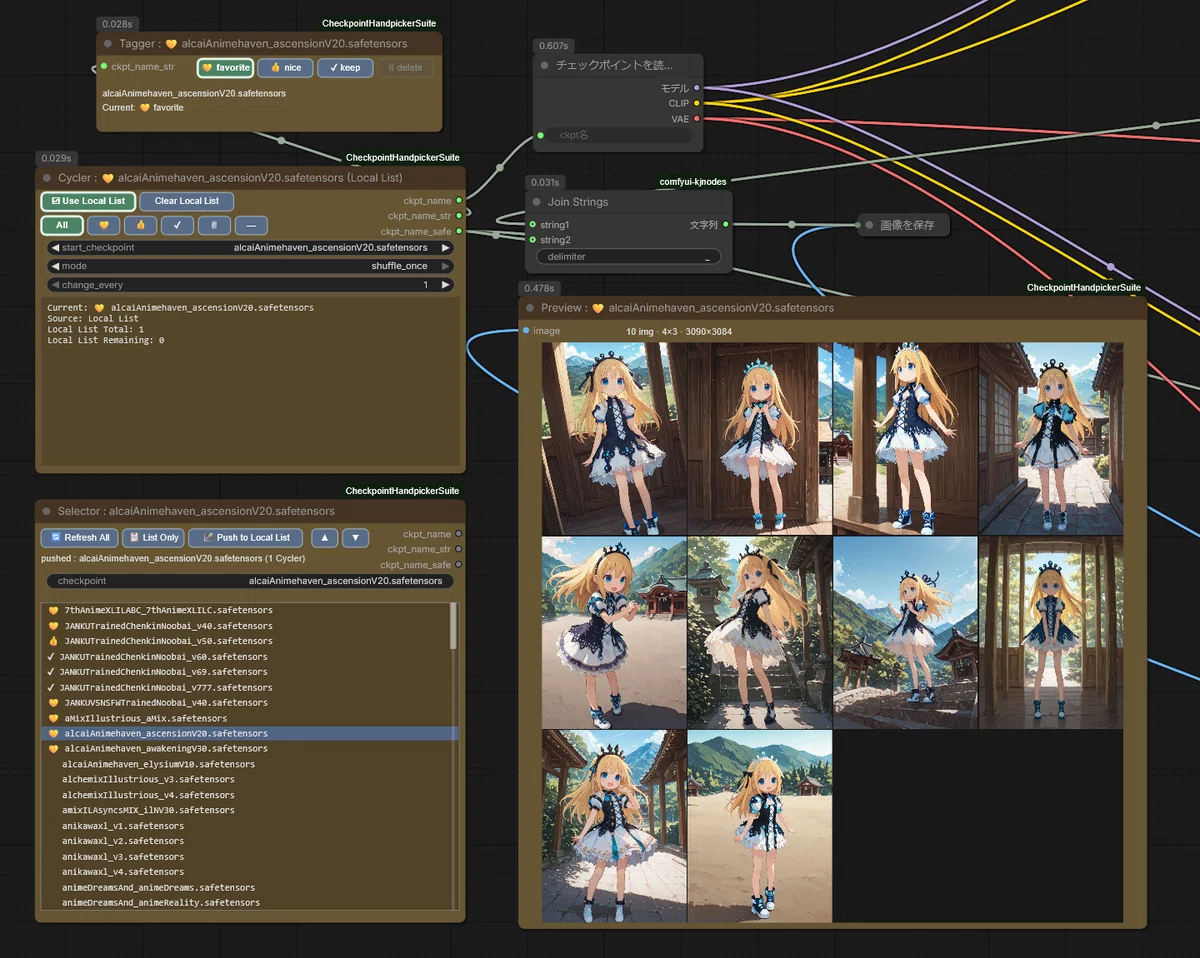Open the checkpoint combo in Selector node

coord(250,581)
